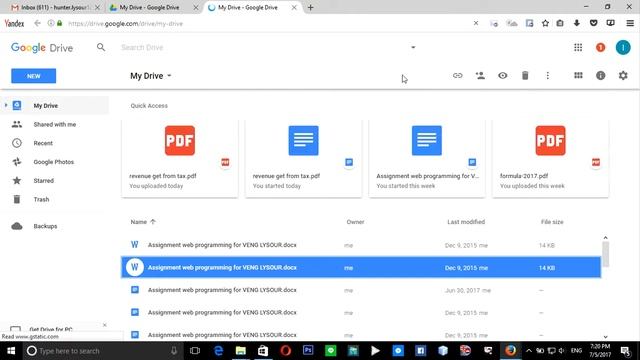
Task: Open Task View on the taskbar
Action: click(195, 351)
